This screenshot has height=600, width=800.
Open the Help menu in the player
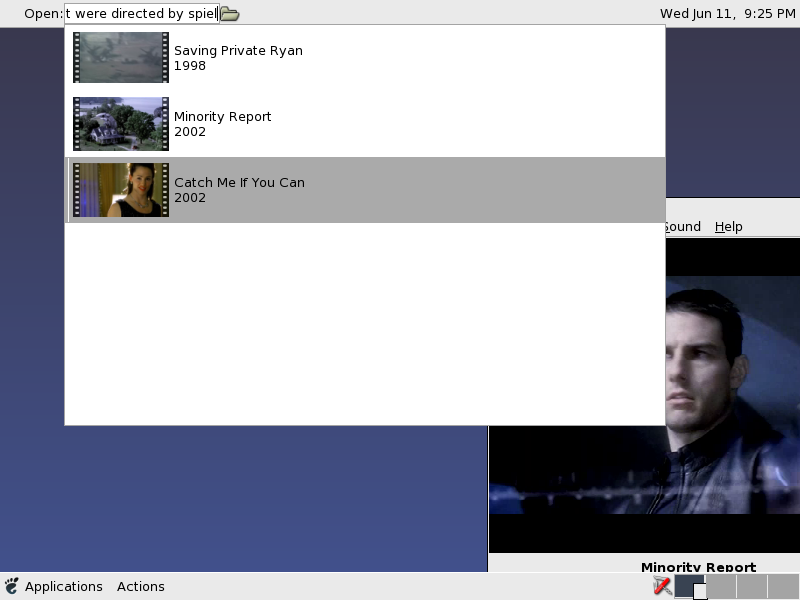728,227
